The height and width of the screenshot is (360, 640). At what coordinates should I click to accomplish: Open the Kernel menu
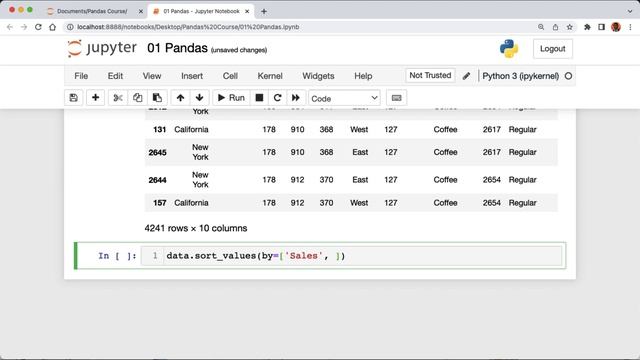tap(270, 76)
